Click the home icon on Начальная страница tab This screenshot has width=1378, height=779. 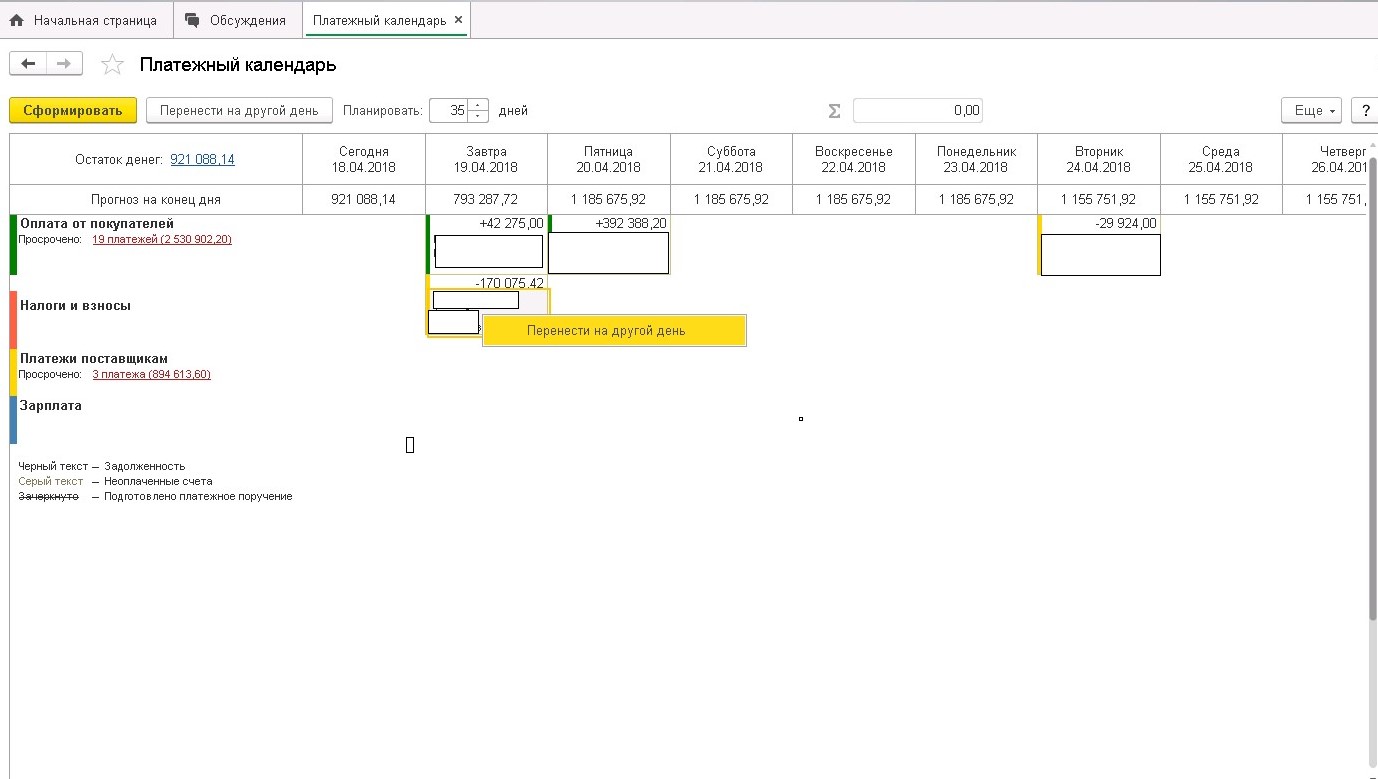(16, 20)
